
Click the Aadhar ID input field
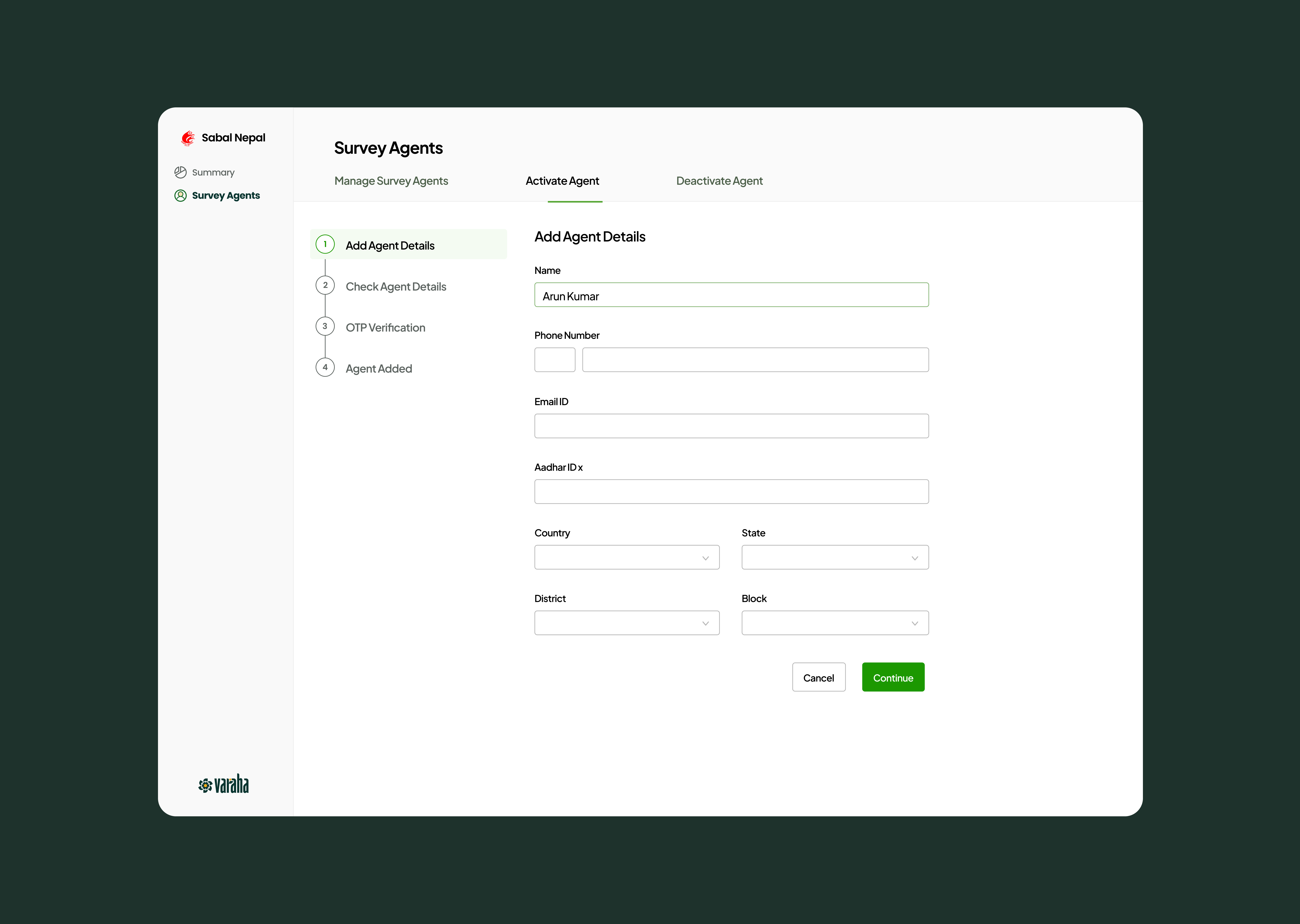coord(731,492)
